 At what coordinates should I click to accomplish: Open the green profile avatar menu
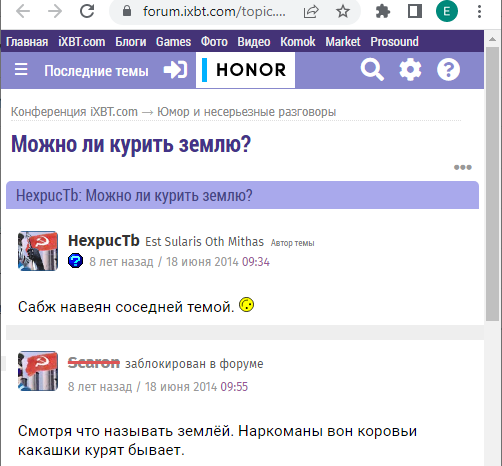447,12
